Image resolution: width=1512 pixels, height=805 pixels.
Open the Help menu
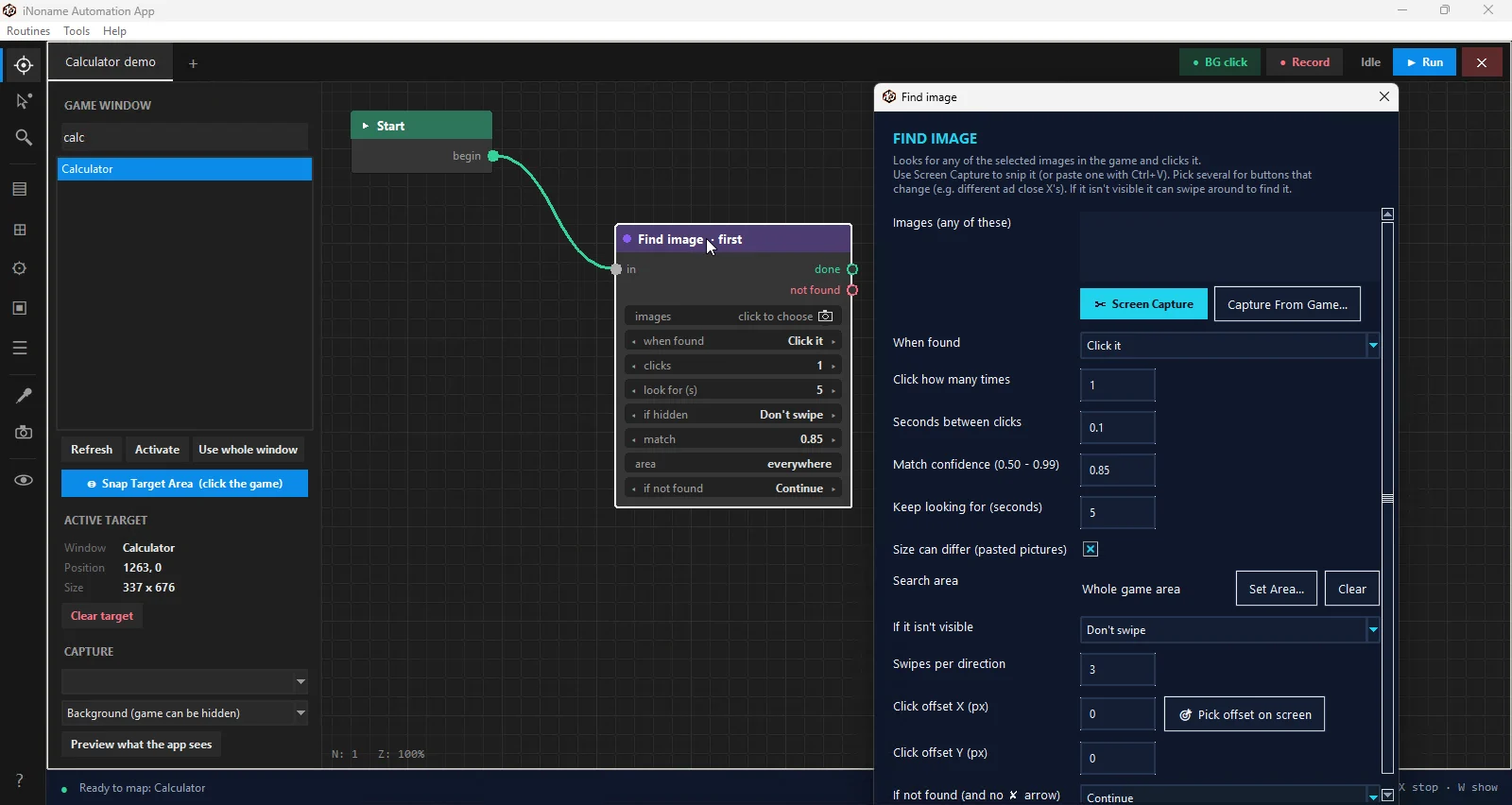pyautogui.click(x=114, y=31)
